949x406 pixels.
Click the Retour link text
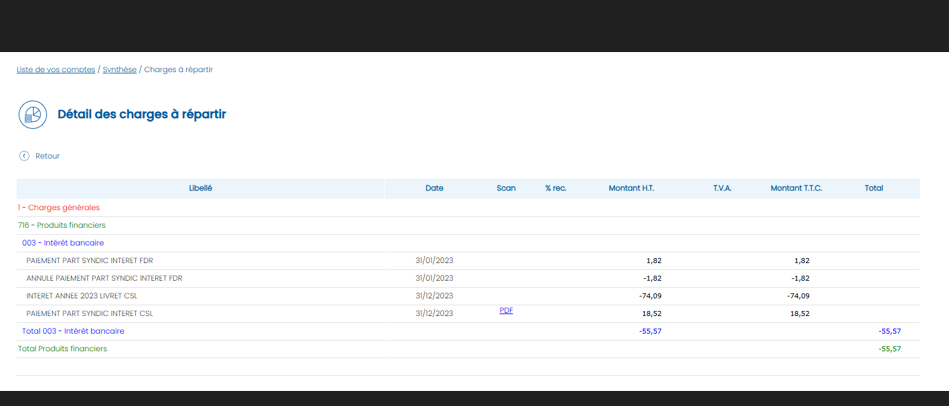(48, 156)
